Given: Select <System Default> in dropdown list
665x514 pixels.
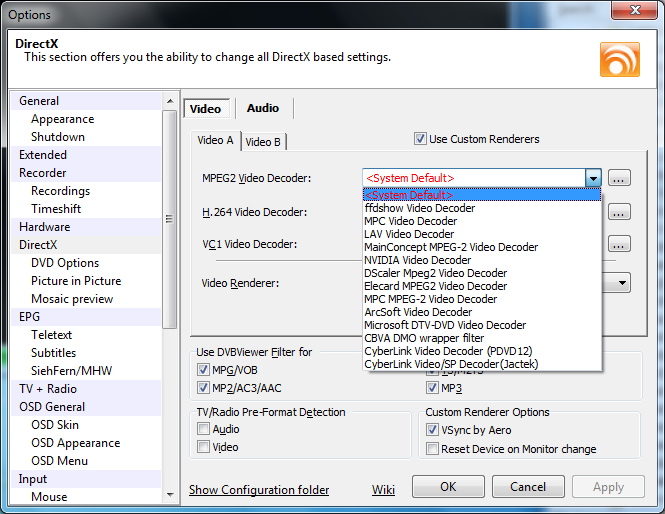Looking at the screenshot, I should coord(482,195).
